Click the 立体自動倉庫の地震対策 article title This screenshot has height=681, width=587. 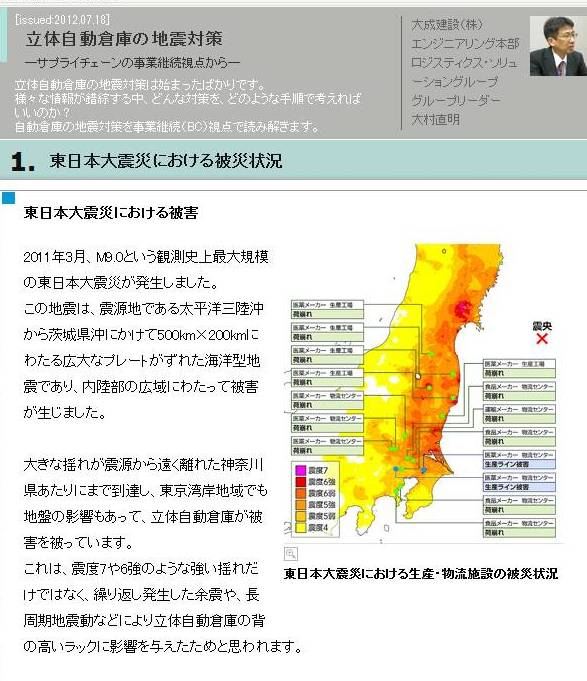[x=124, y=39]
